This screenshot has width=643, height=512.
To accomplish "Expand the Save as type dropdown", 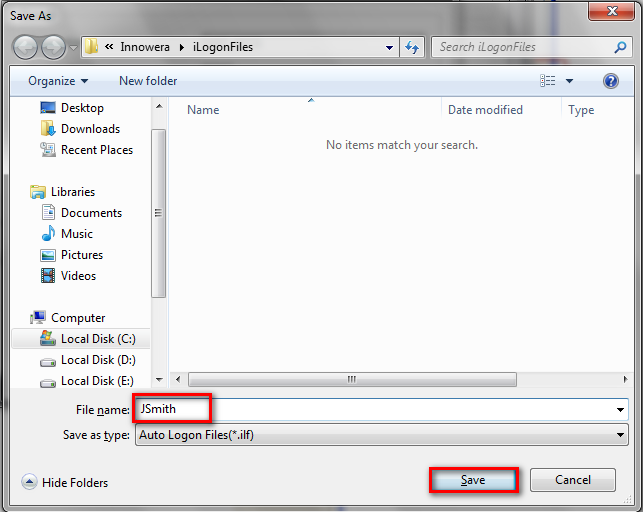I will [620, 435].
